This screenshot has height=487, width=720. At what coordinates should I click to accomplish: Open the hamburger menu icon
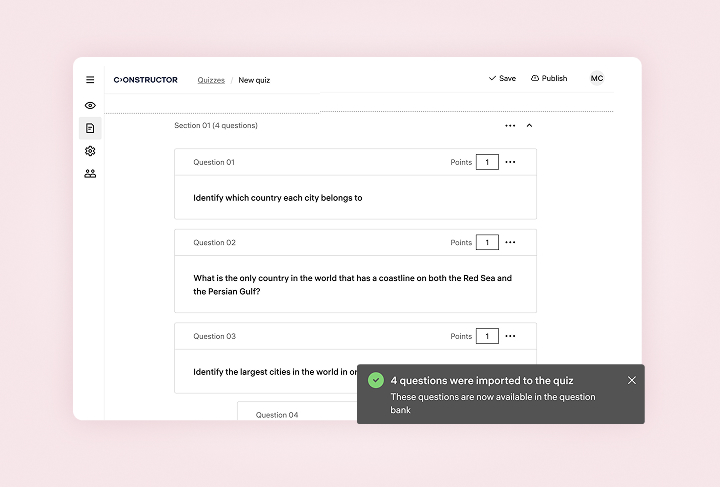pos(90,79)
